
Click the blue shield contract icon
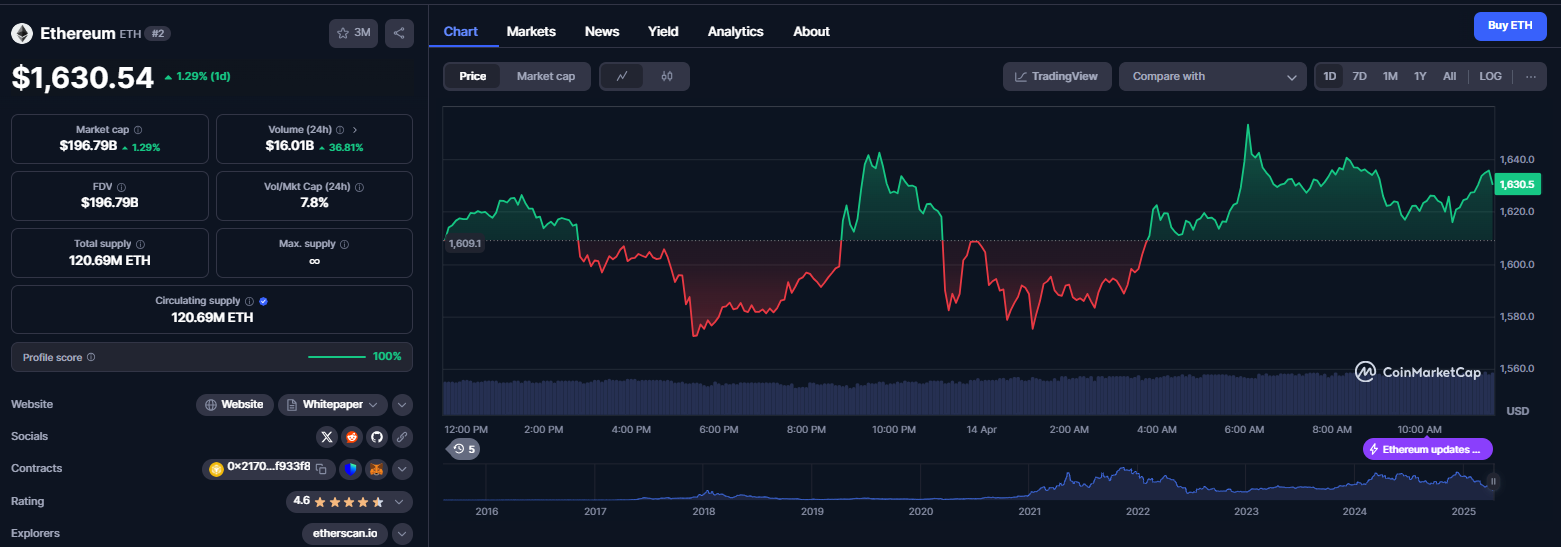(351, 469)
